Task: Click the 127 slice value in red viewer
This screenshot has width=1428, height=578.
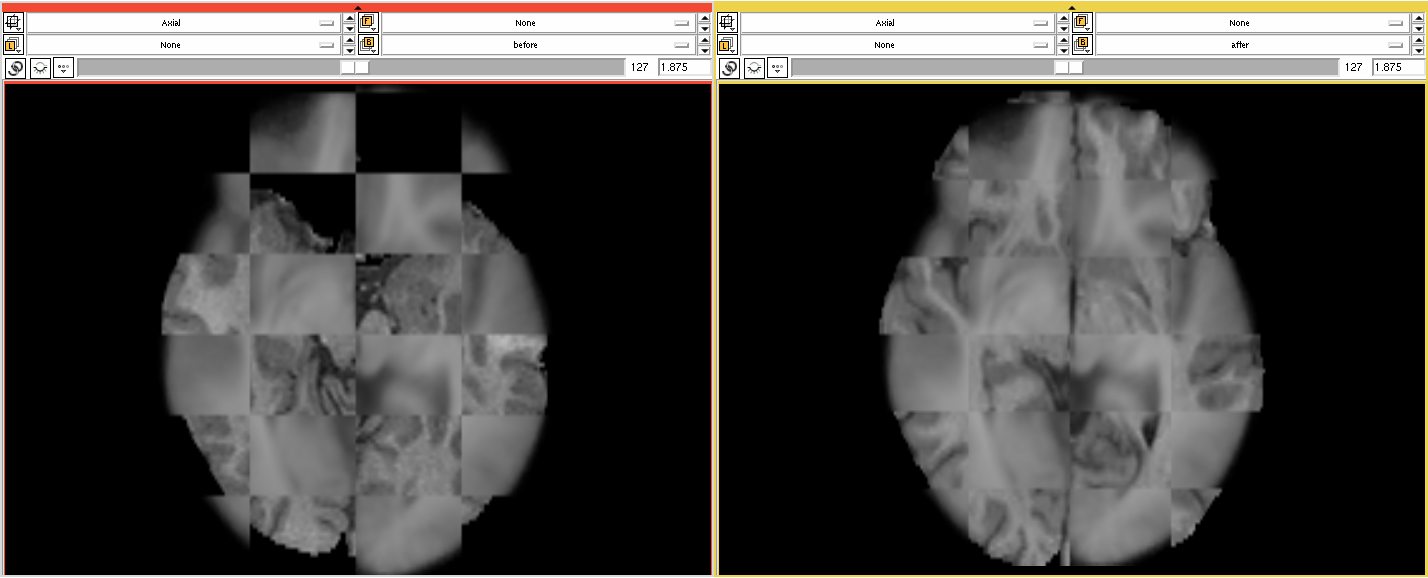Action: click(x=640, y=67)
